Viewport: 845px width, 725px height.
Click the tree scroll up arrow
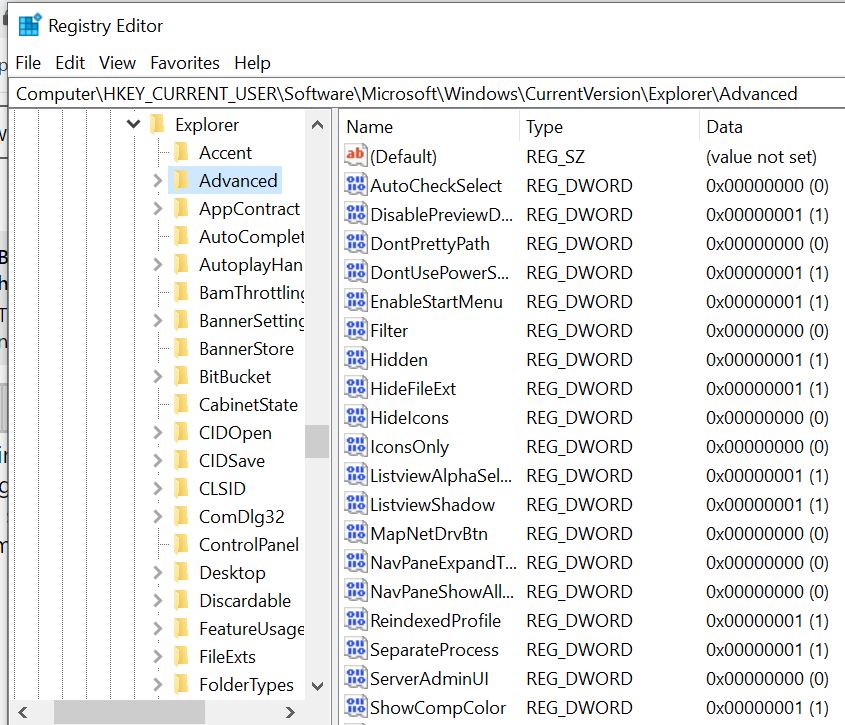click(317, 125)
